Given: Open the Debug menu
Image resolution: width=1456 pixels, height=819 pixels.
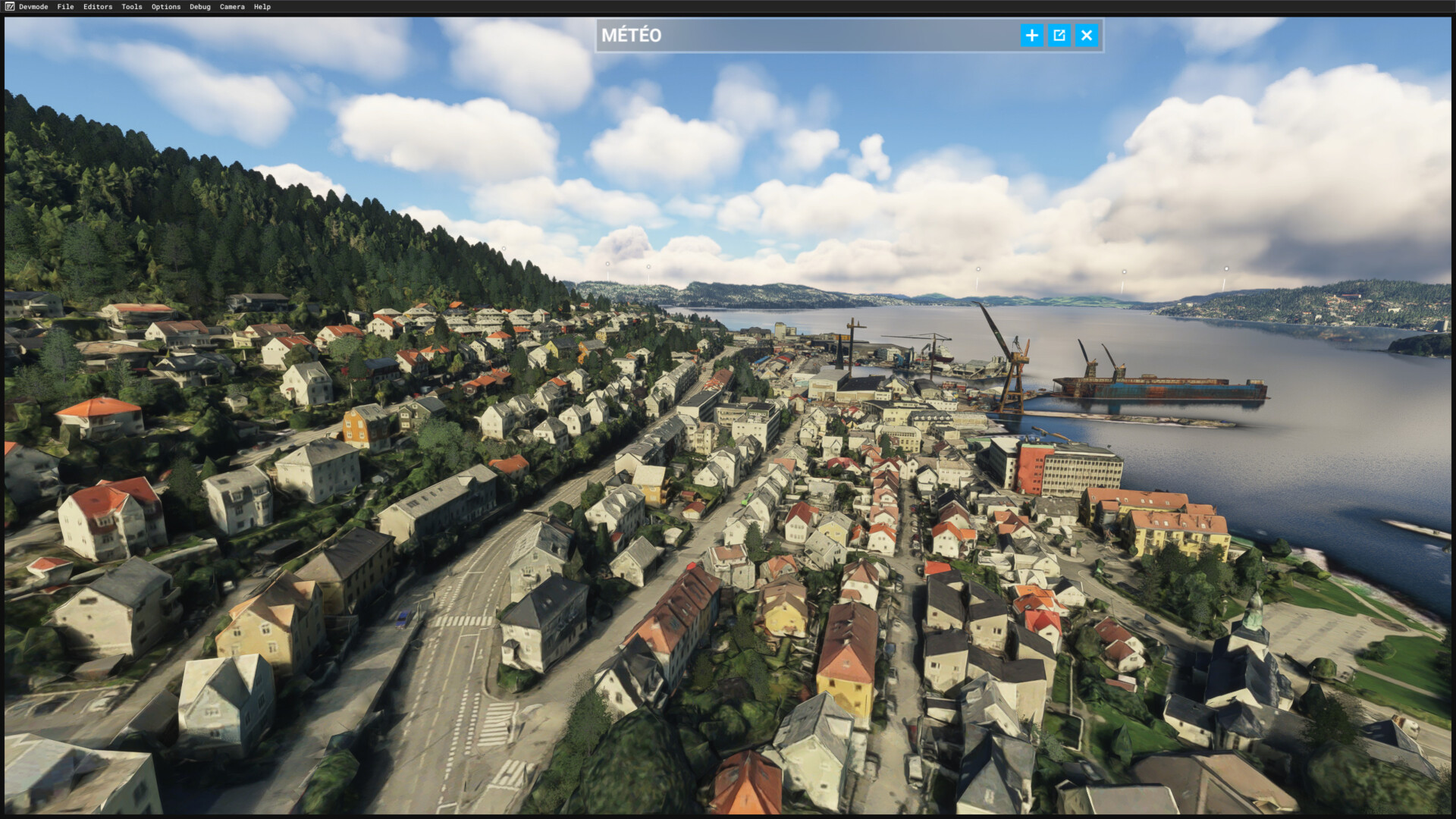Looking at the screenshot, I should [200, 7].
